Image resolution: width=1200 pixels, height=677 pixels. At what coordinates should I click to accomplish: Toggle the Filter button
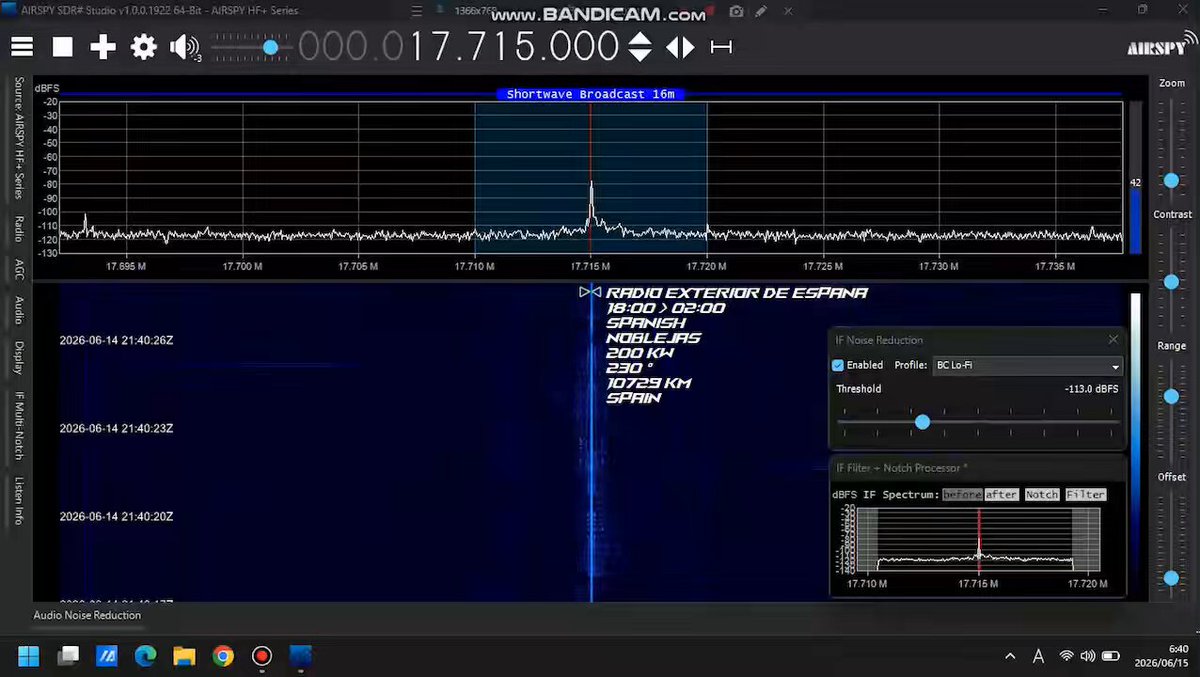tap(1086, 495)
